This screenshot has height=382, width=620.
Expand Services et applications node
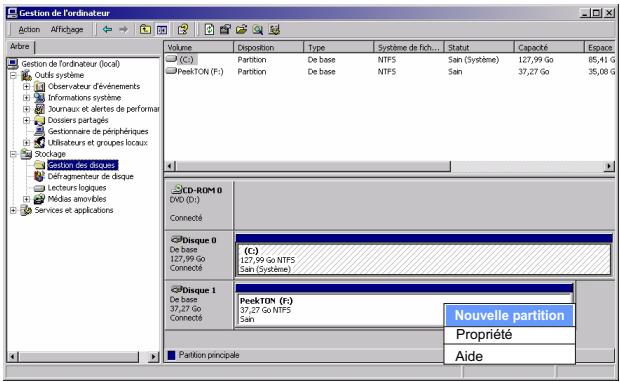[13, 210]
